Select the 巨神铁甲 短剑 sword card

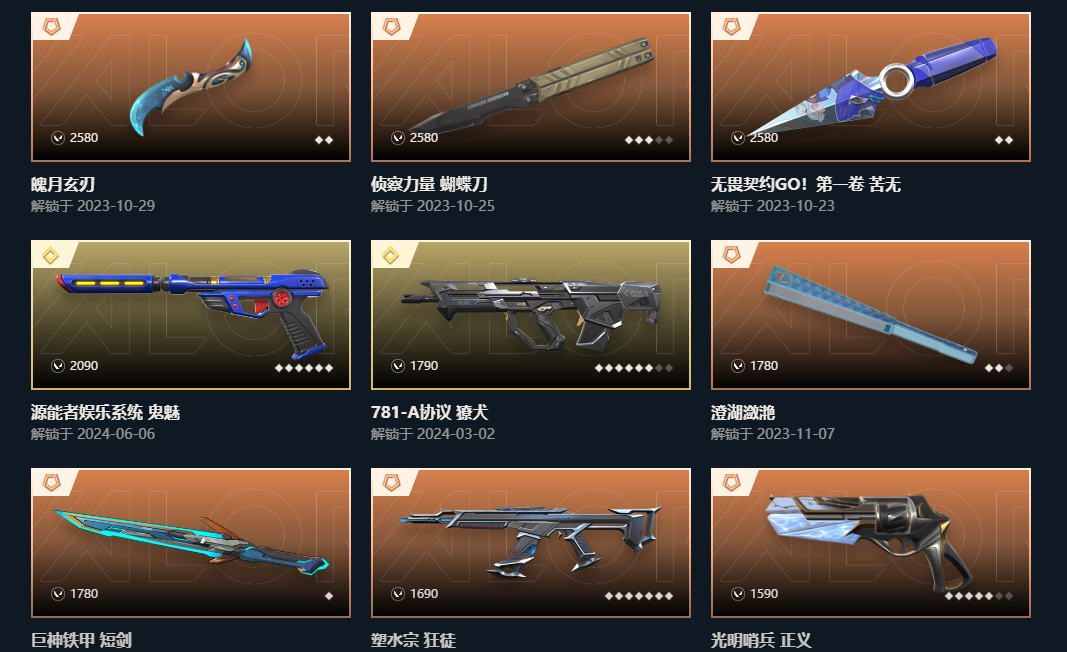click(x=191, y=543)
